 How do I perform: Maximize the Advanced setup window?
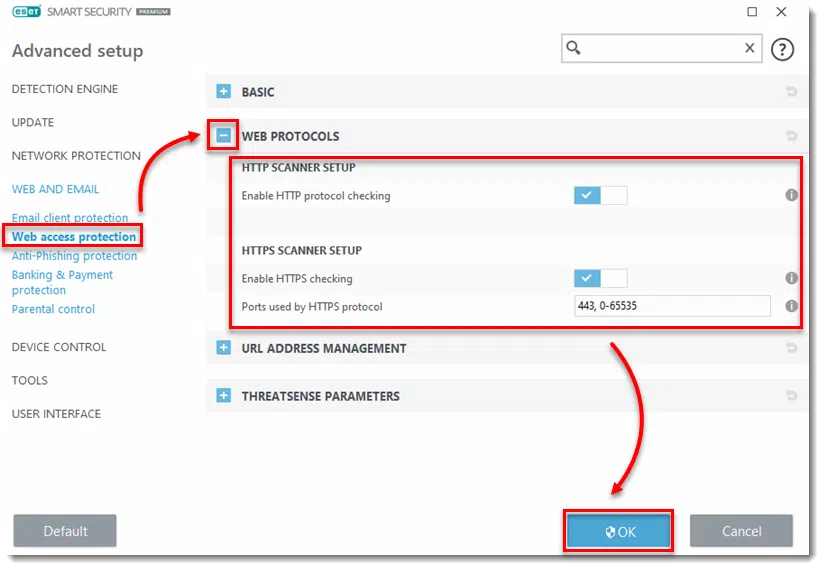pos(752,12)
